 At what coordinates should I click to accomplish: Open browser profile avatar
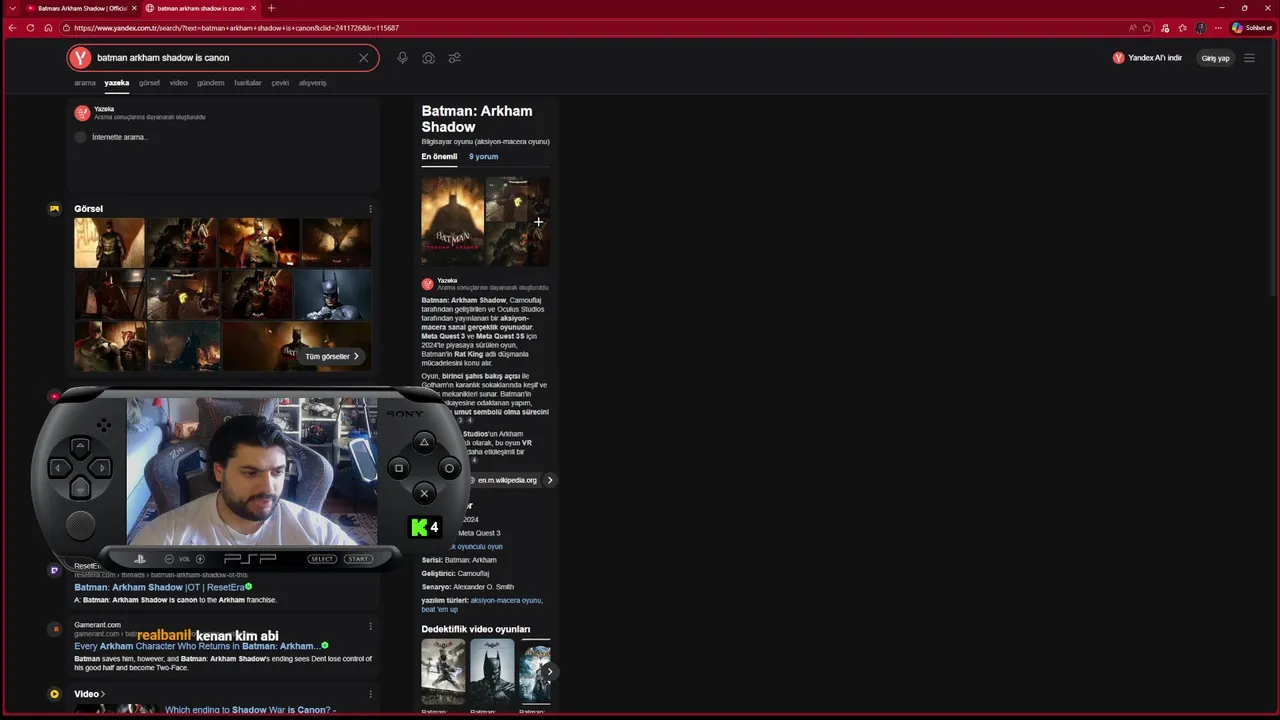[1200, 28]
